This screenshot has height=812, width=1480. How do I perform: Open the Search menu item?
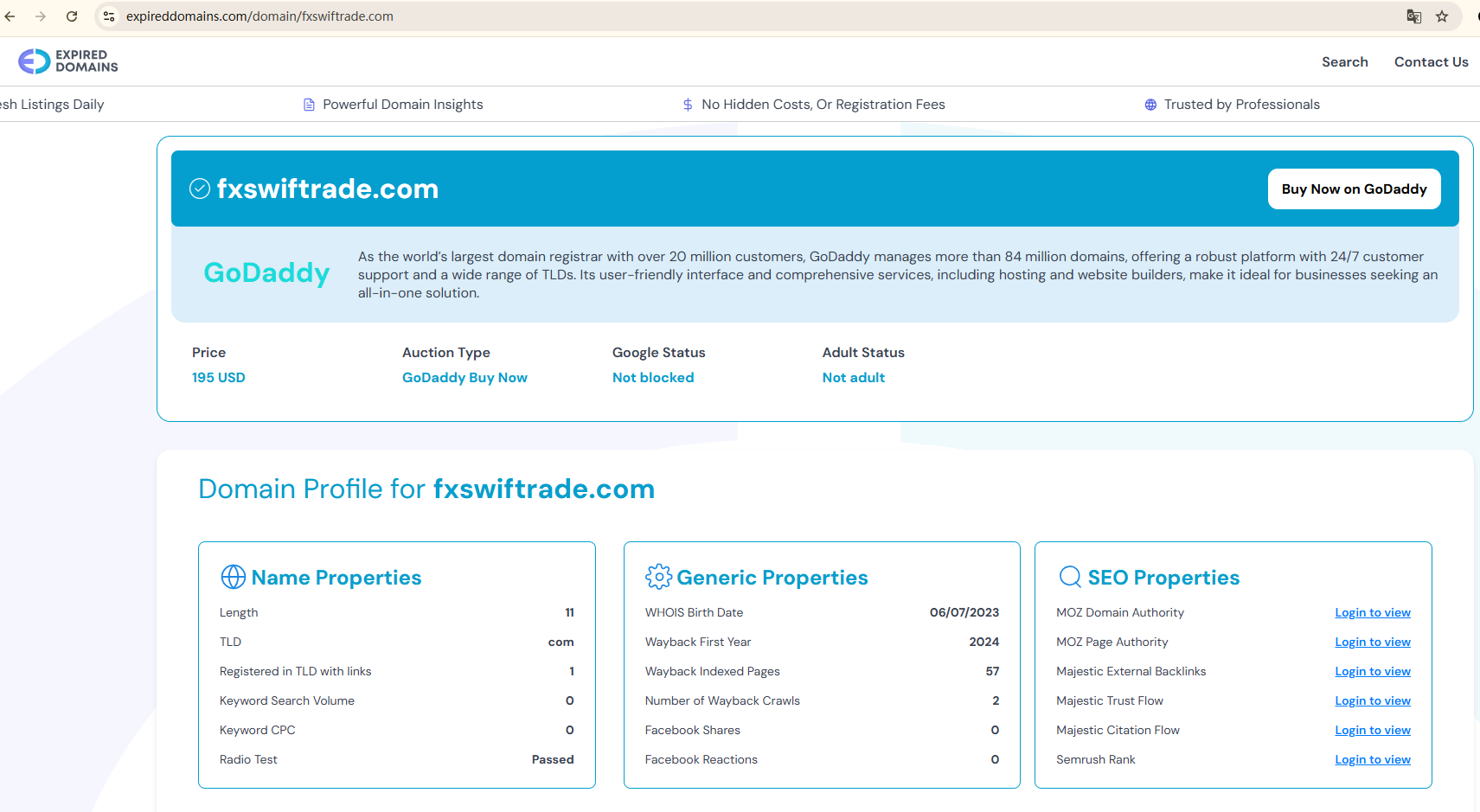[x=1345, y=62]
